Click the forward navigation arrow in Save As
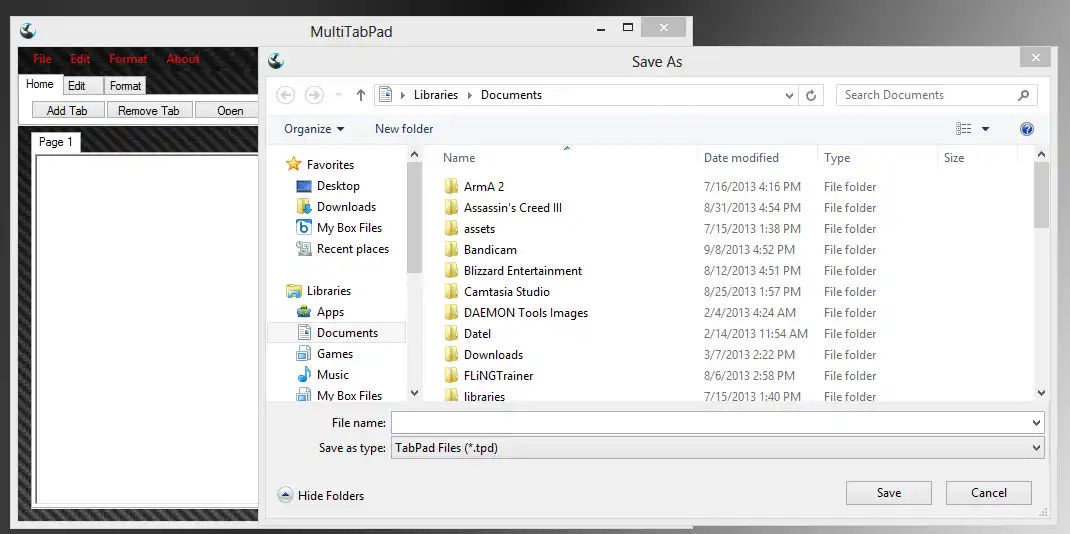The width and height of the screenshot is (1070, 534). [314, 95]
